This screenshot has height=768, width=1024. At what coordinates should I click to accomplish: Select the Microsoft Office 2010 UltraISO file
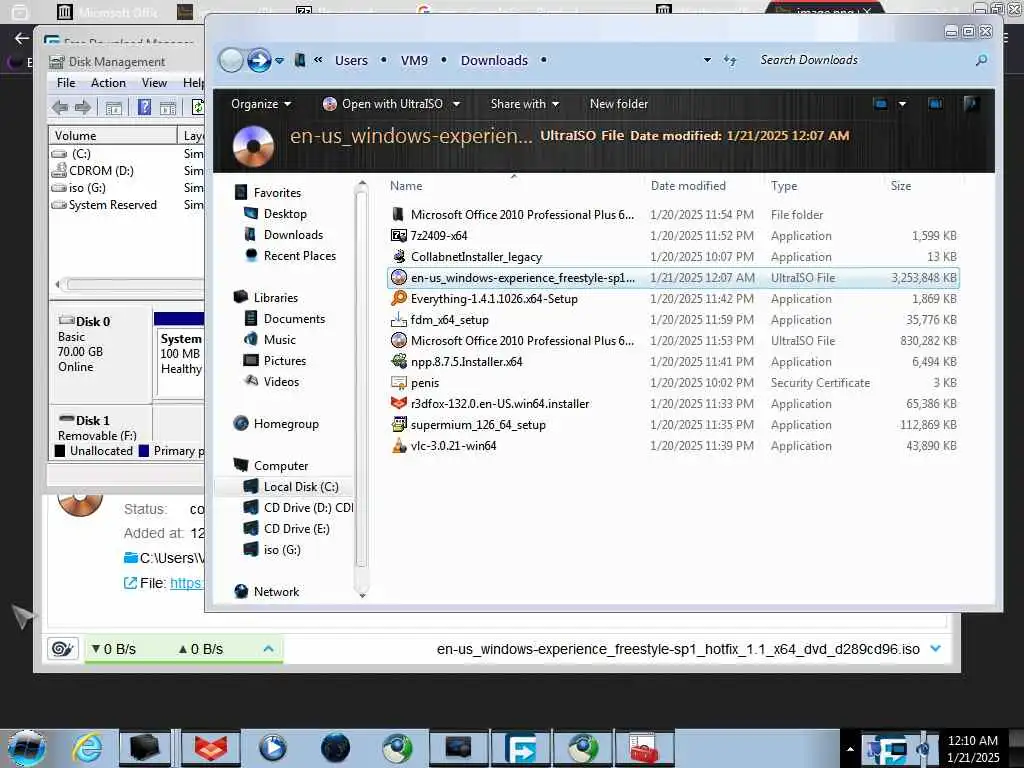click(673, 341)
